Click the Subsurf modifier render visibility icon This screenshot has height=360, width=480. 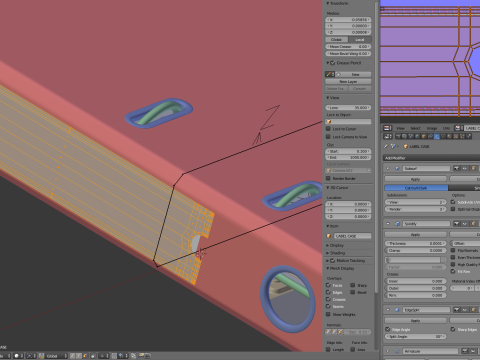point(457,168)
